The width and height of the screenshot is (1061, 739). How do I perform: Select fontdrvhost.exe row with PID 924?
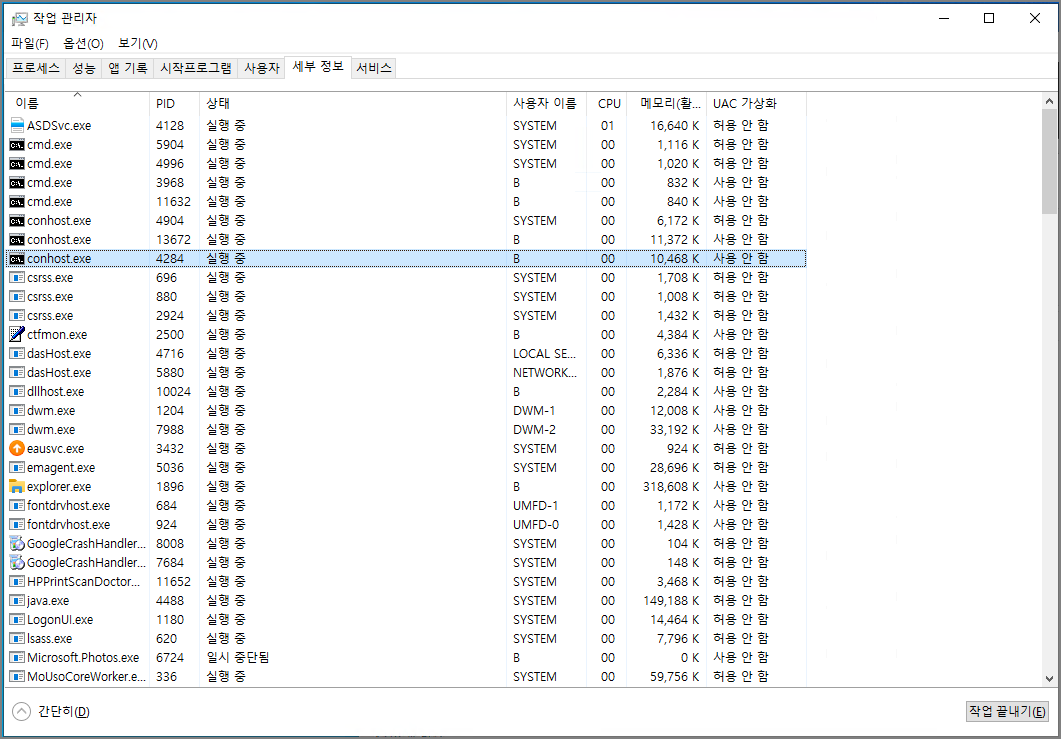coord(406,524)
